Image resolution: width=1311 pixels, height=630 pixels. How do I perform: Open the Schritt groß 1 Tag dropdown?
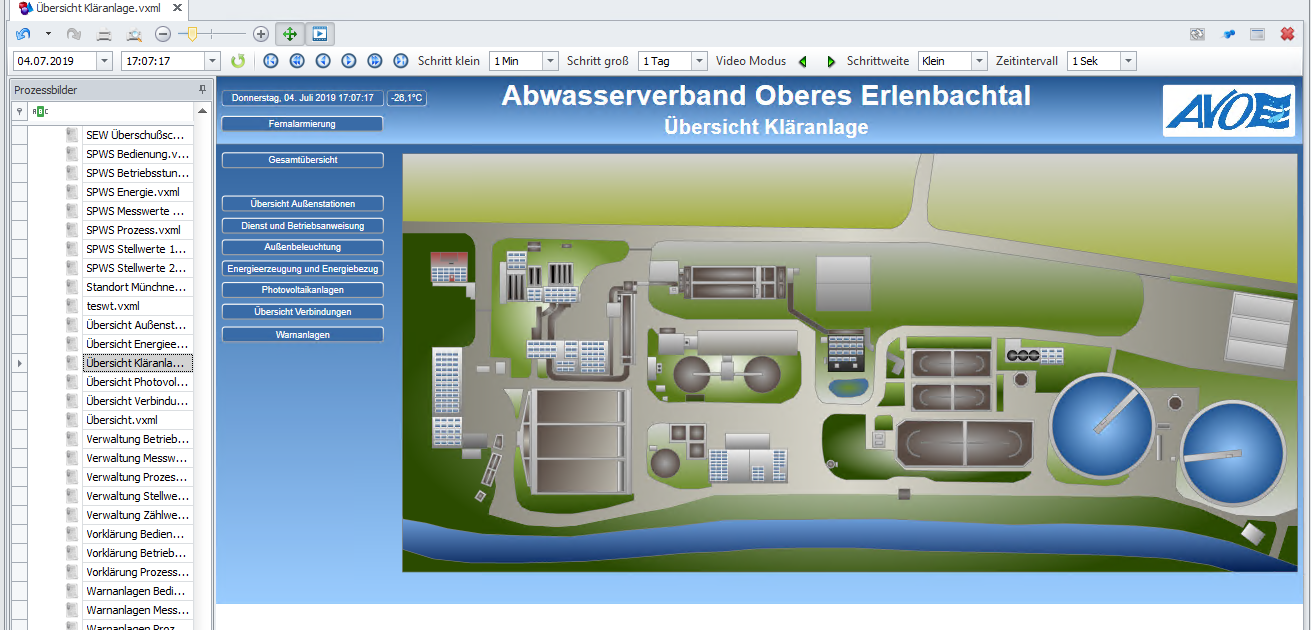[x=699, y=61]
